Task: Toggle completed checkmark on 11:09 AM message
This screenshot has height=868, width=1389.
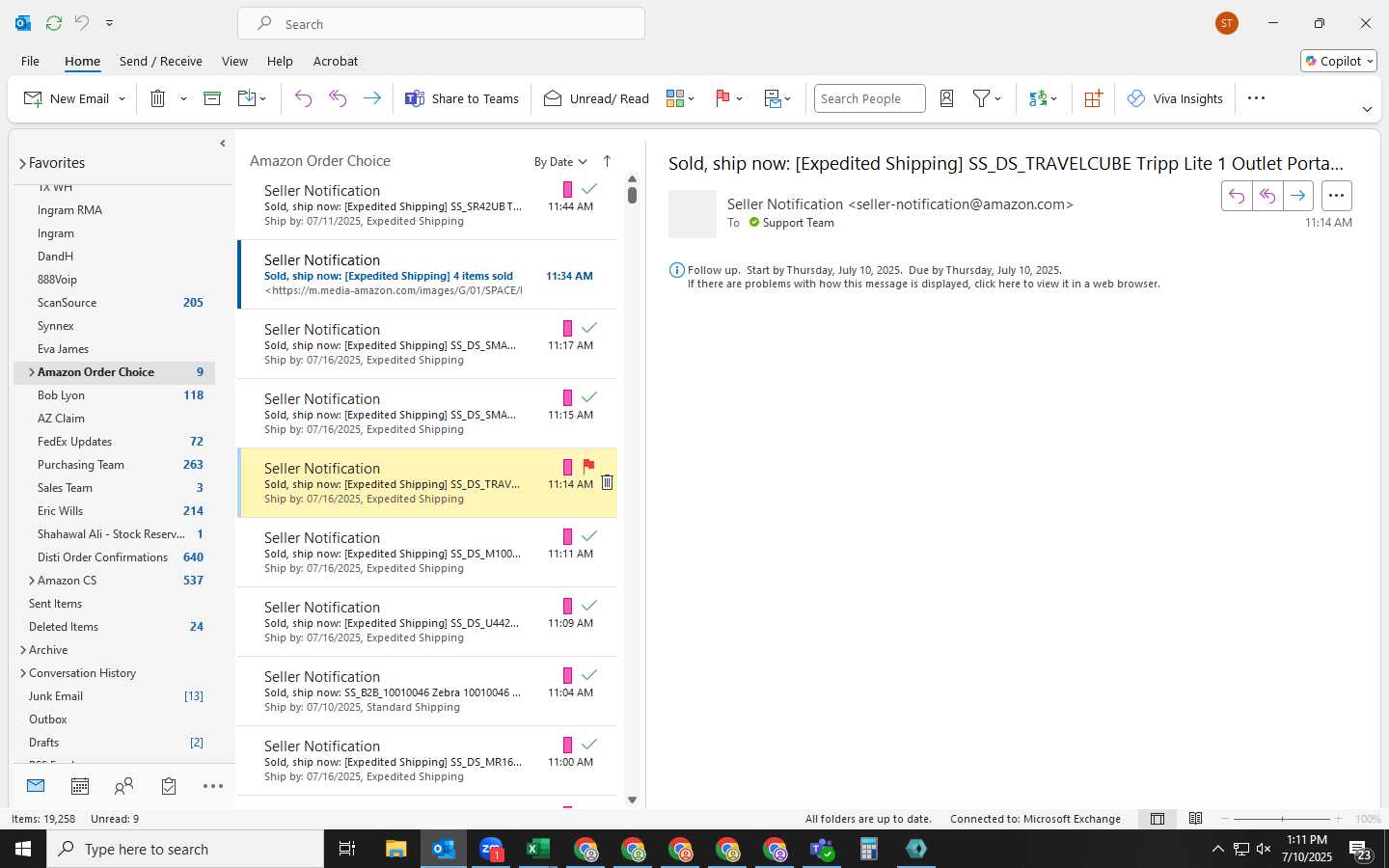Action: coord(588,606)
